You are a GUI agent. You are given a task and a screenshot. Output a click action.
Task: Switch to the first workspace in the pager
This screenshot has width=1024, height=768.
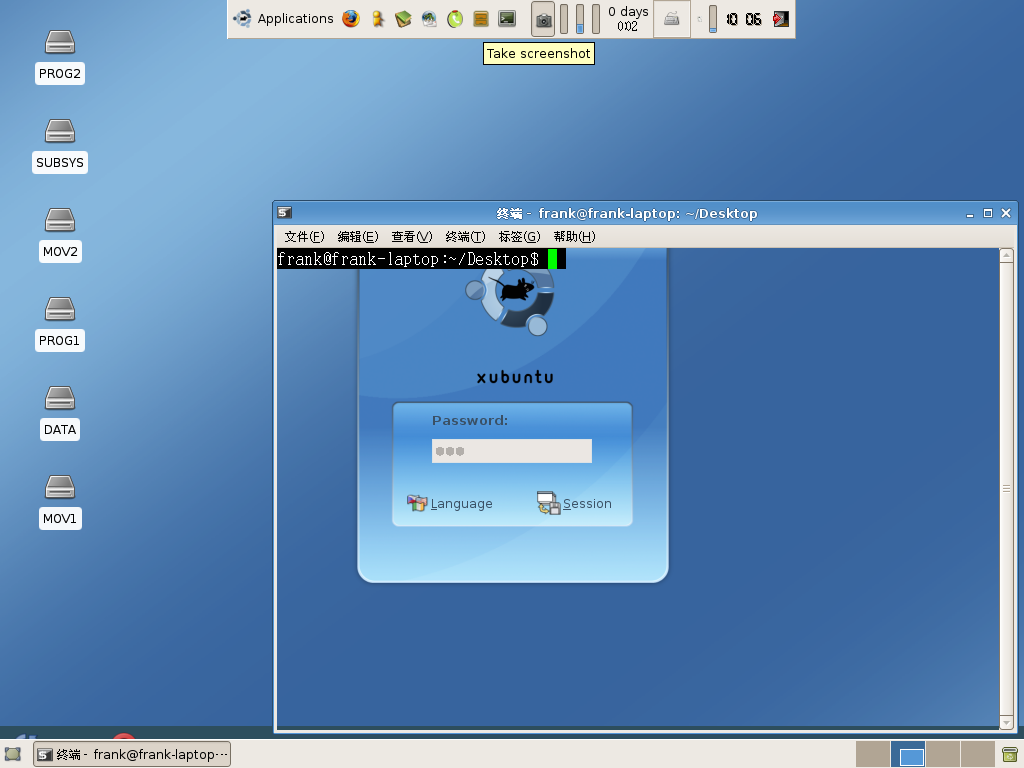pos(872,754)
